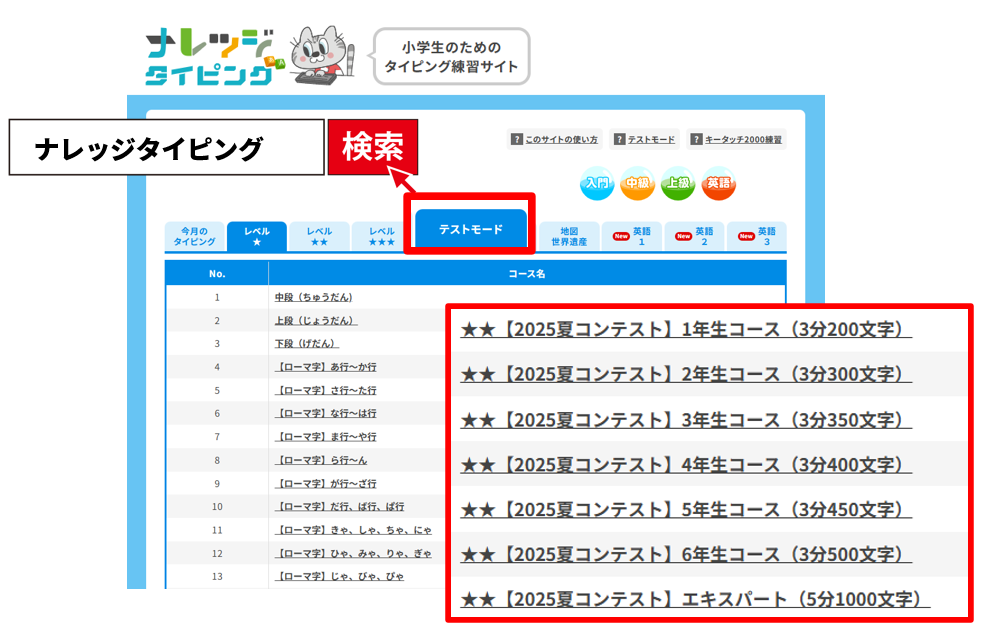The height and width of the screenshot is (637, 982).
Task: Open 2025夏コンテスト 4年生コース link
Action: pyautogui.click(x=686, y=465)
